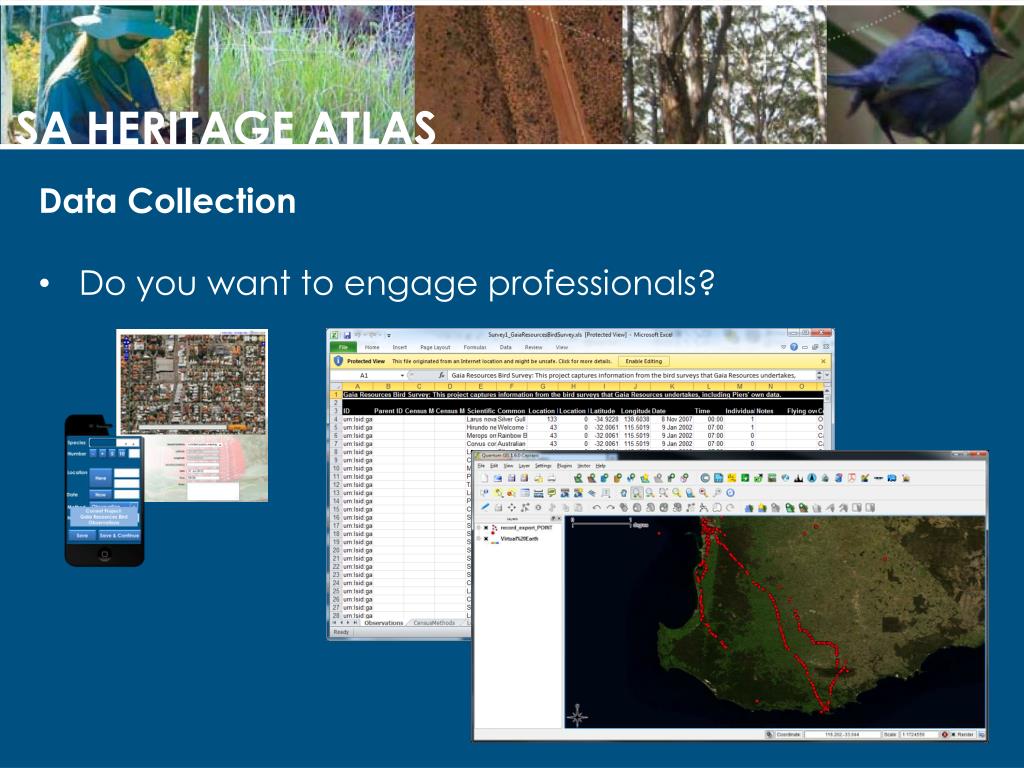Click cell with 'Silver Gull' text

click(x=511, y=419)
